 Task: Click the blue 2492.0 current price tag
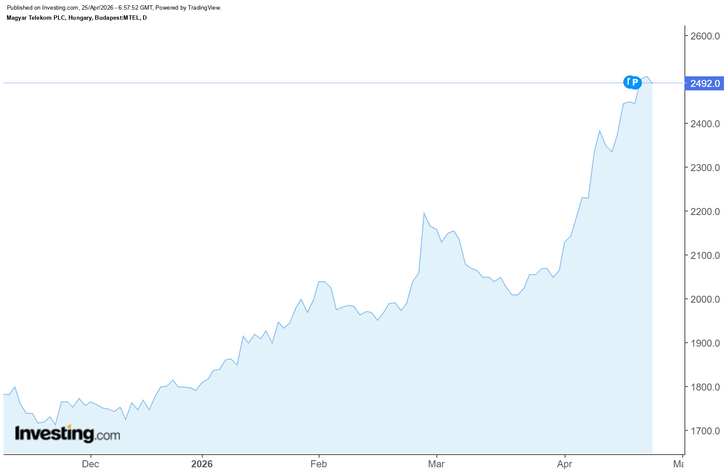pyautogui.click(x=704, y=83)
